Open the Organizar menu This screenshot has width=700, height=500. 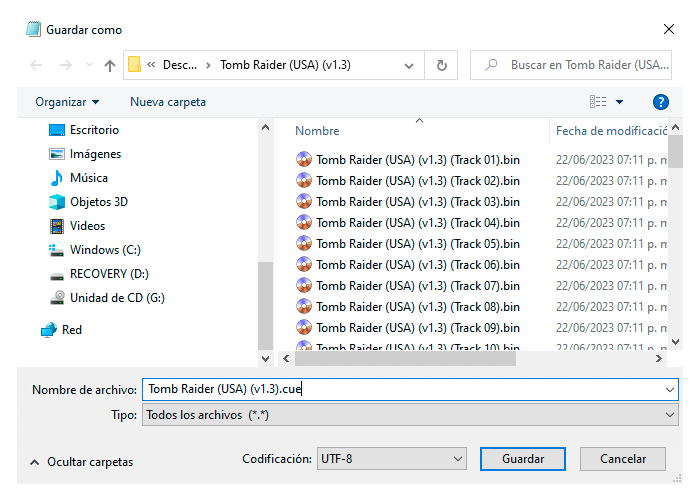pyautogui.click(x=67, y=102)
